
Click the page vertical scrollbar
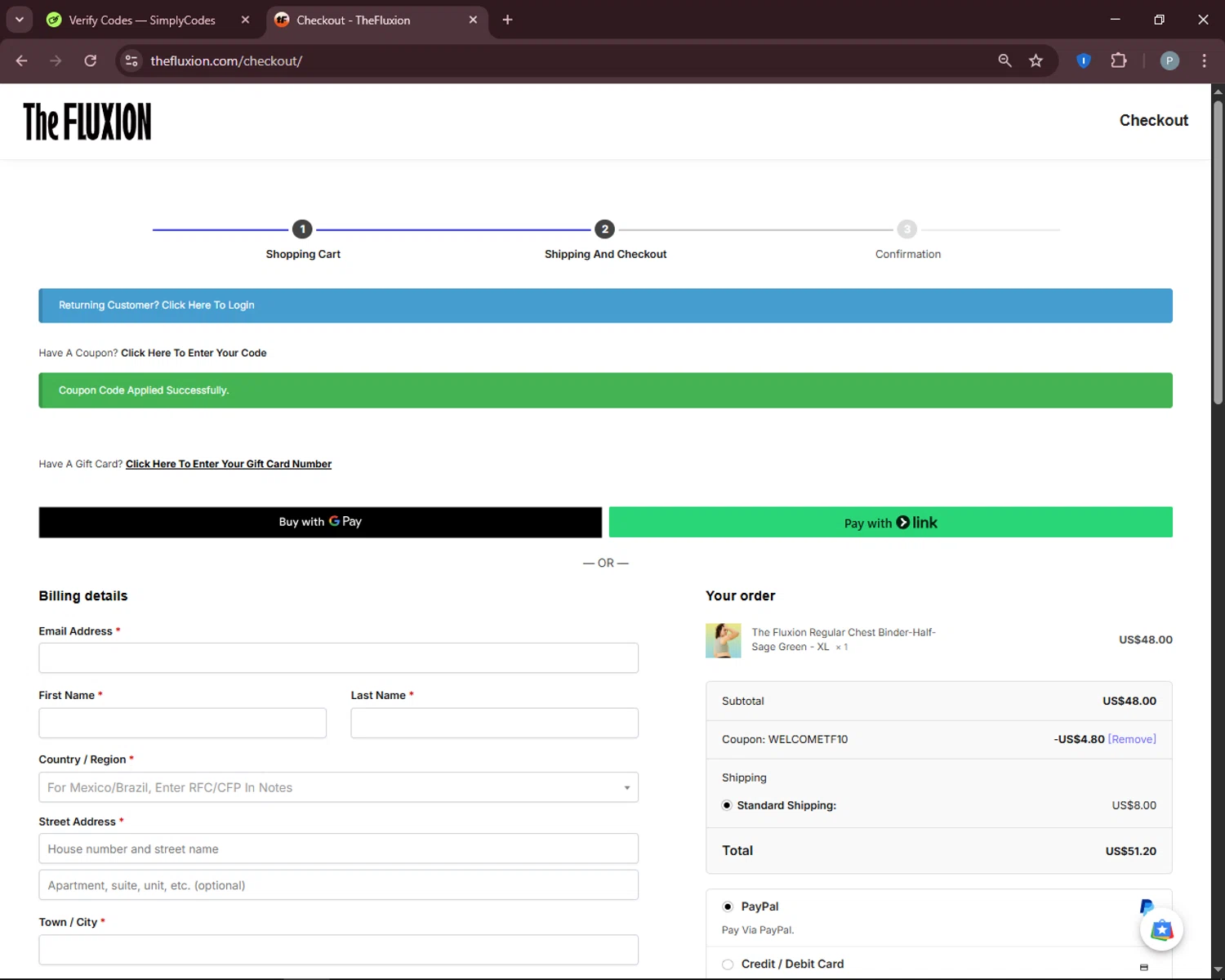coord(1218,252)
